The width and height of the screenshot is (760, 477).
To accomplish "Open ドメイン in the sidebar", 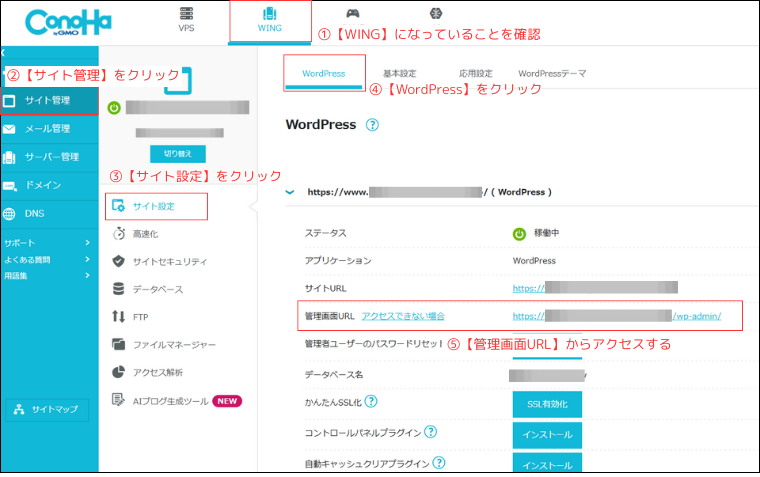I will pos(49,185).
